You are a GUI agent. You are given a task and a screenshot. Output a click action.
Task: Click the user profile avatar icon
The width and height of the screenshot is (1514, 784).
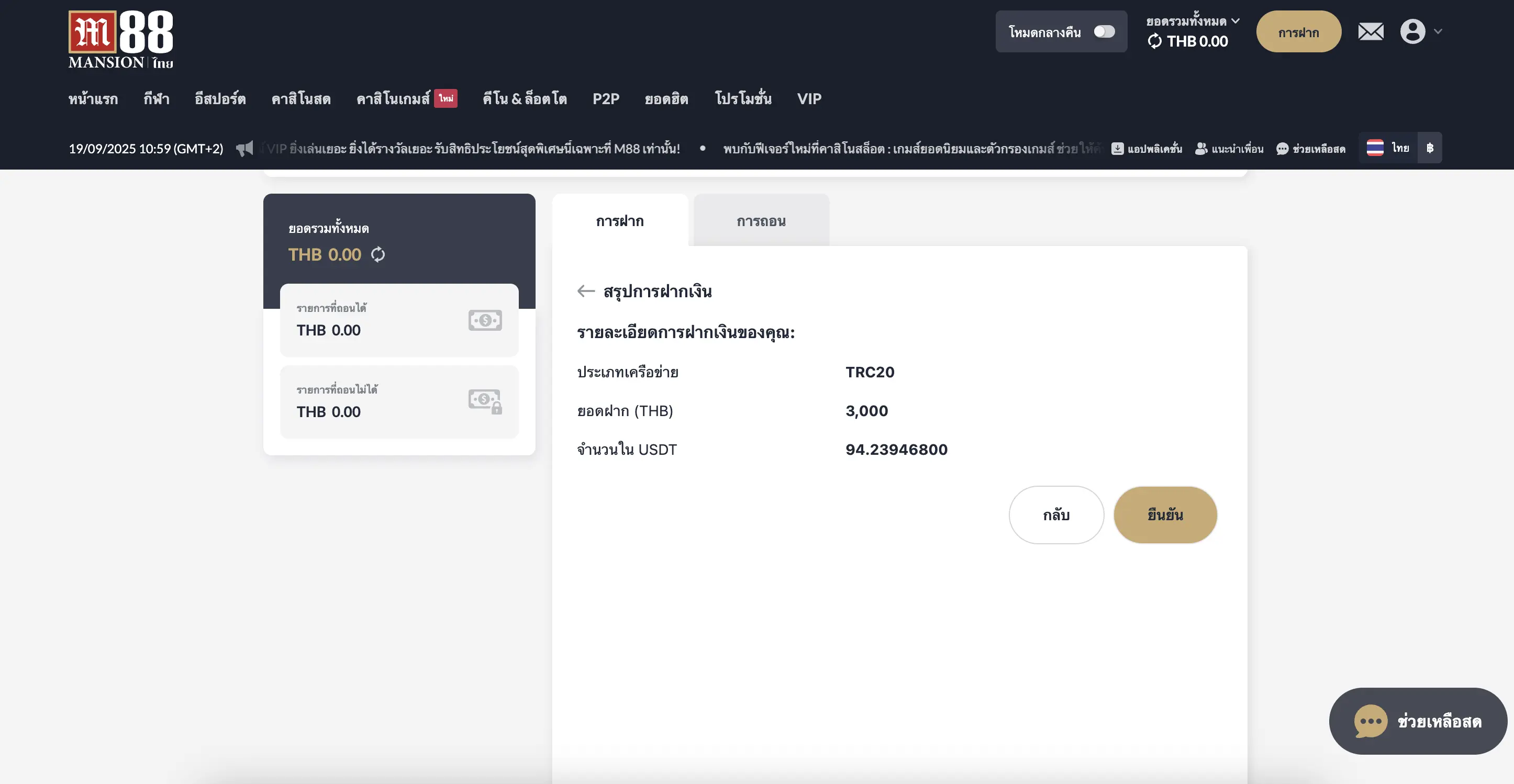tap(1412, 32)
